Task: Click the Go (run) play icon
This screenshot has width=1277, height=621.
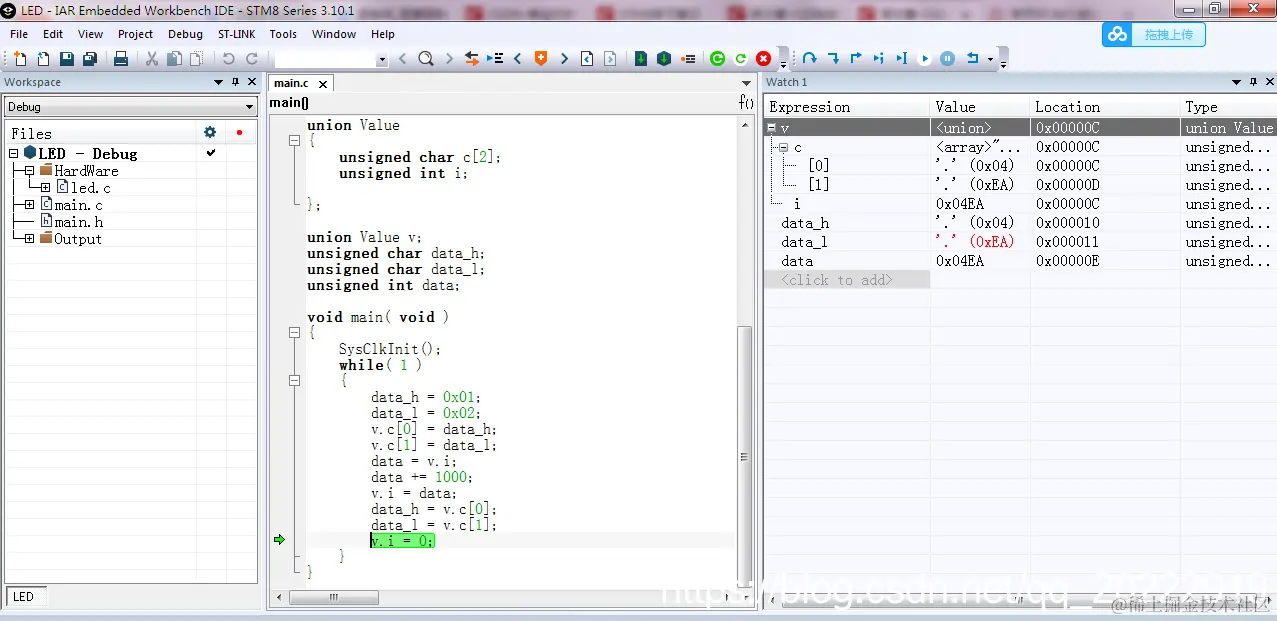Action: (x=925, y=59)
